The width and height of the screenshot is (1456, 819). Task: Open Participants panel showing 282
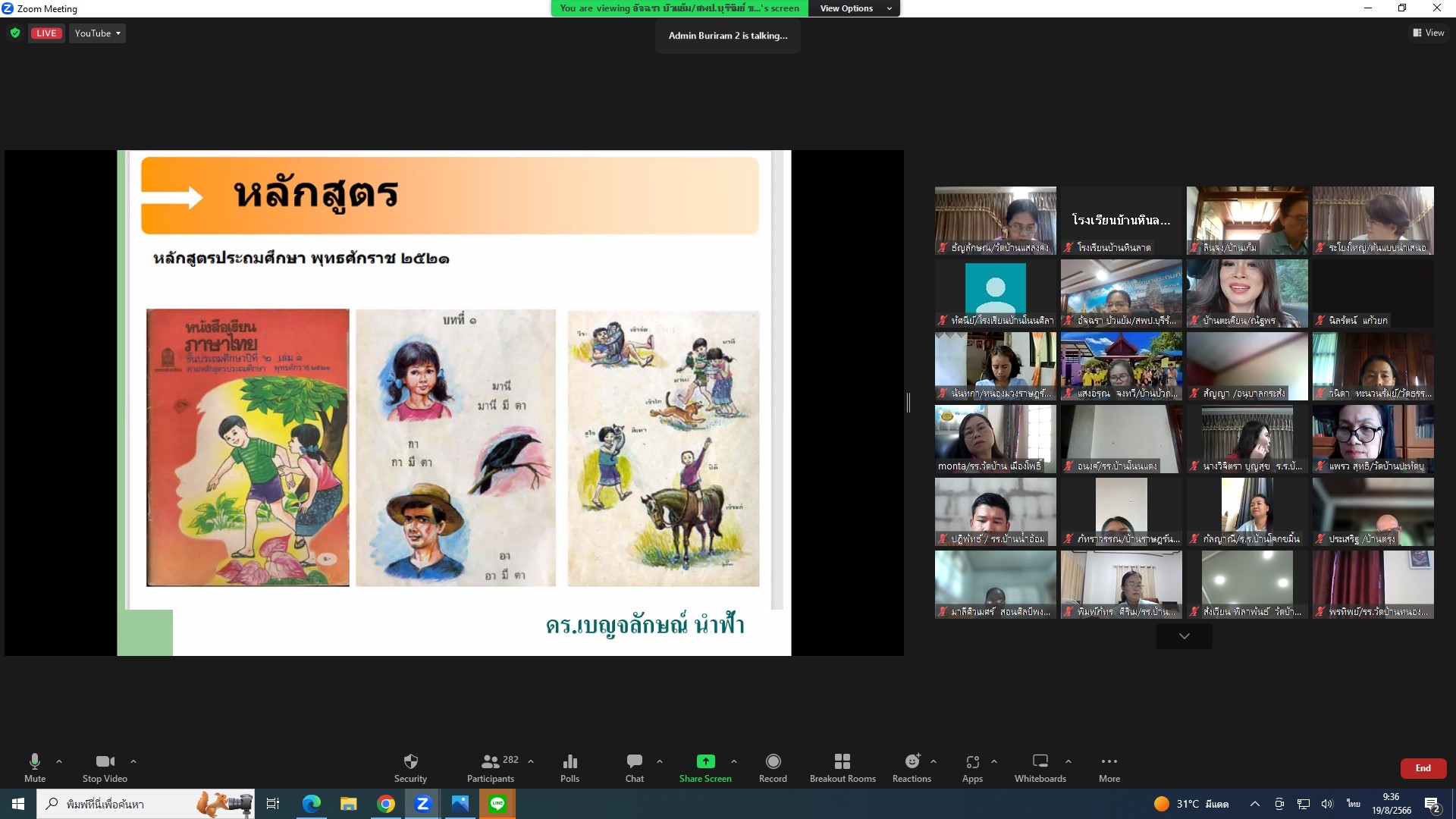491,767
